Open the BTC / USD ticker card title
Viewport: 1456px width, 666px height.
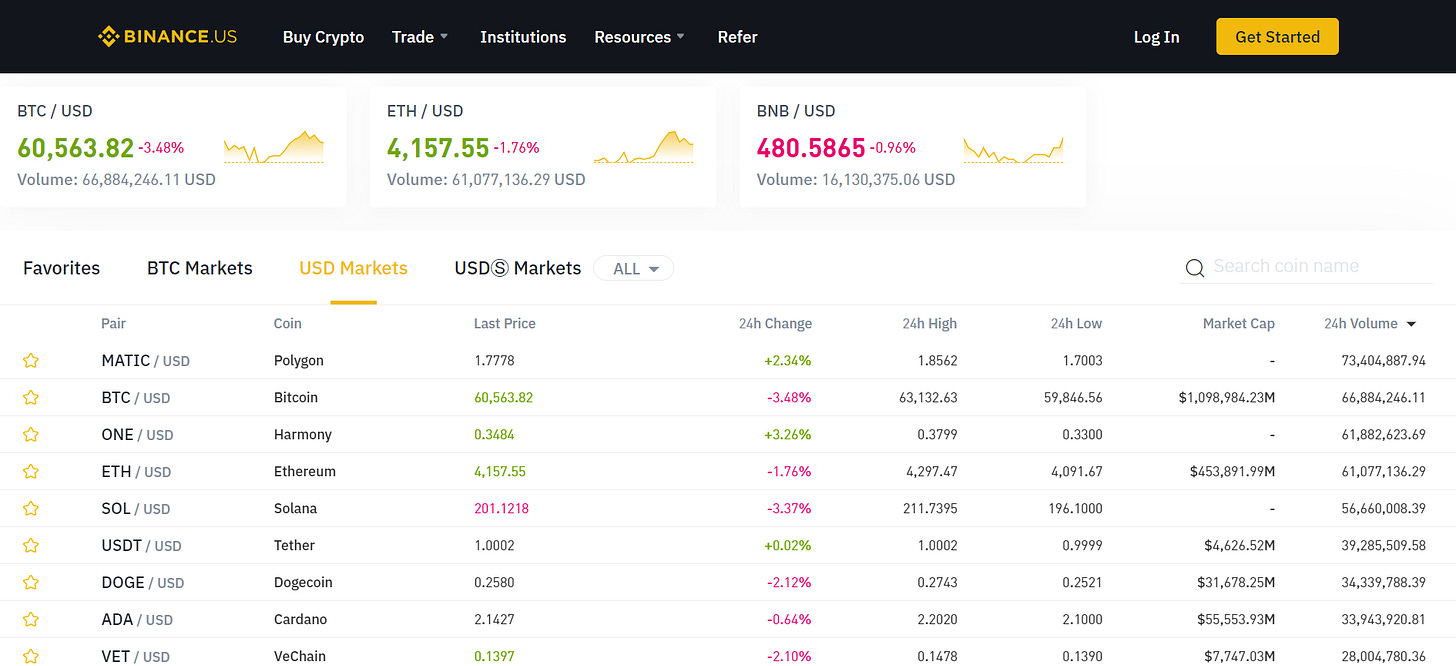55,111
